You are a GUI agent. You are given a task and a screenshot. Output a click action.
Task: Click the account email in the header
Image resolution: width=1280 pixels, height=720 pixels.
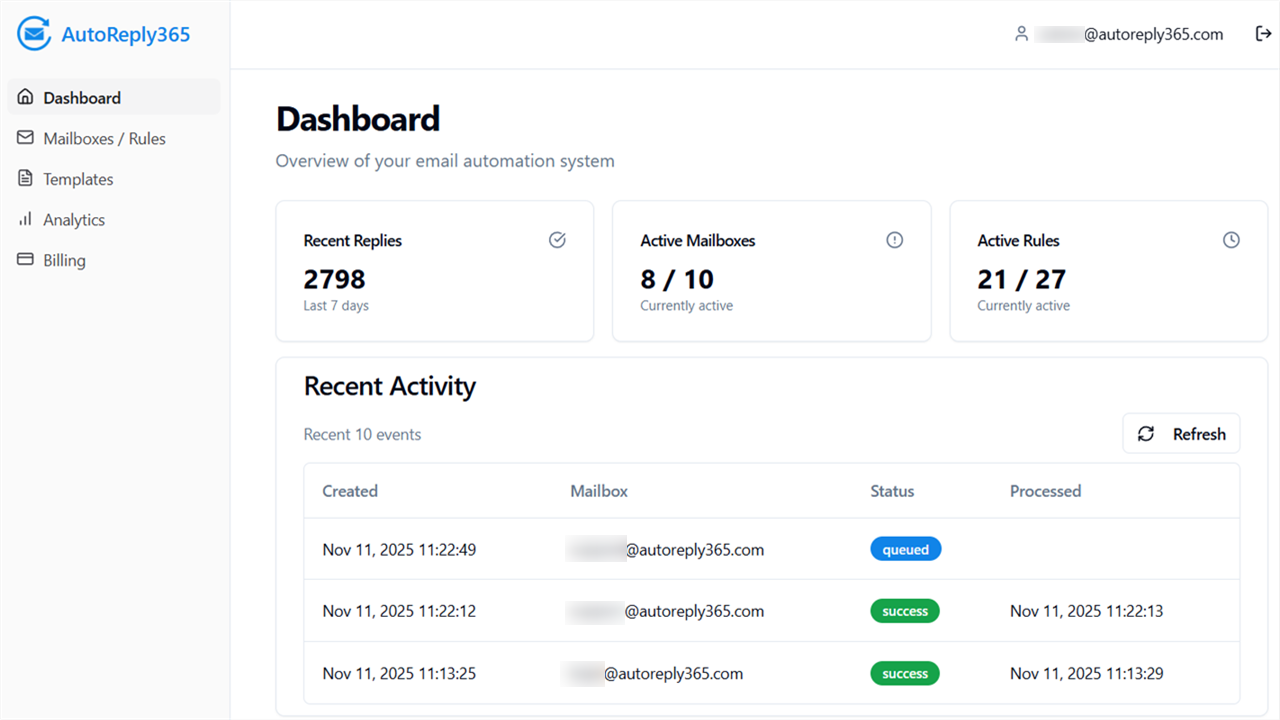[x=1130, y=34]
